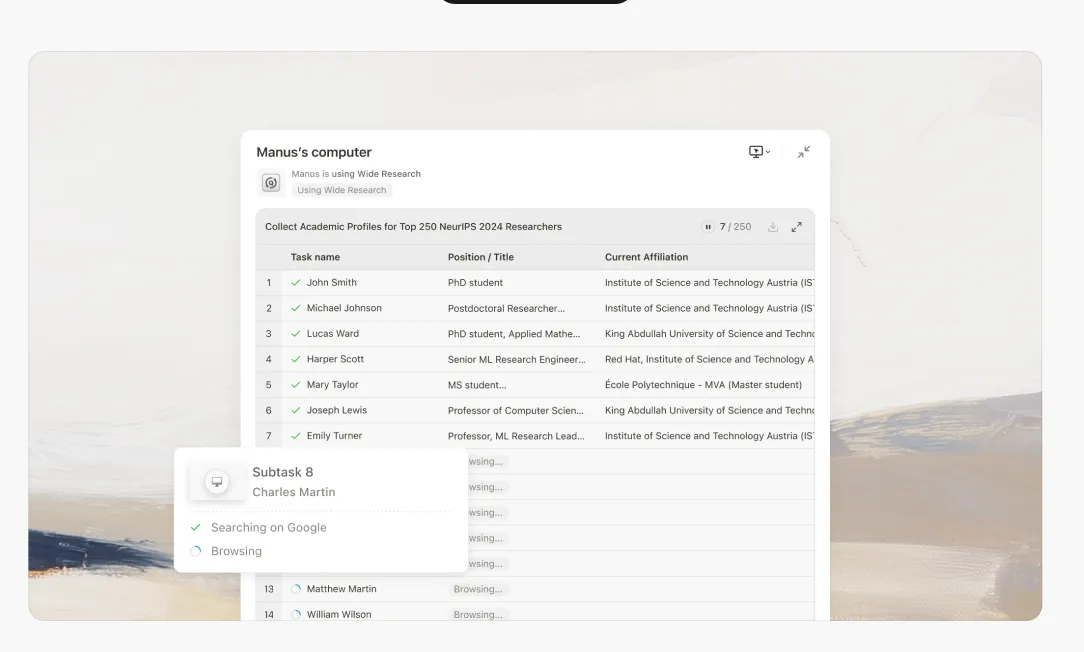Screen dimensions: 1084x652
Task: Click the Using Wide Research tag
Action: pos(341,190)
